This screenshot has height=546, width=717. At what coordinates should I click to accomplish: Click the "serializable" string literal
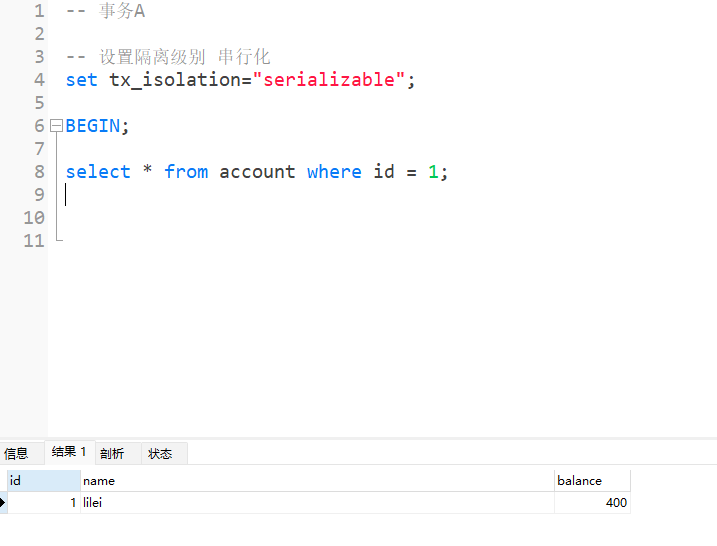click(x=329, y=80)
